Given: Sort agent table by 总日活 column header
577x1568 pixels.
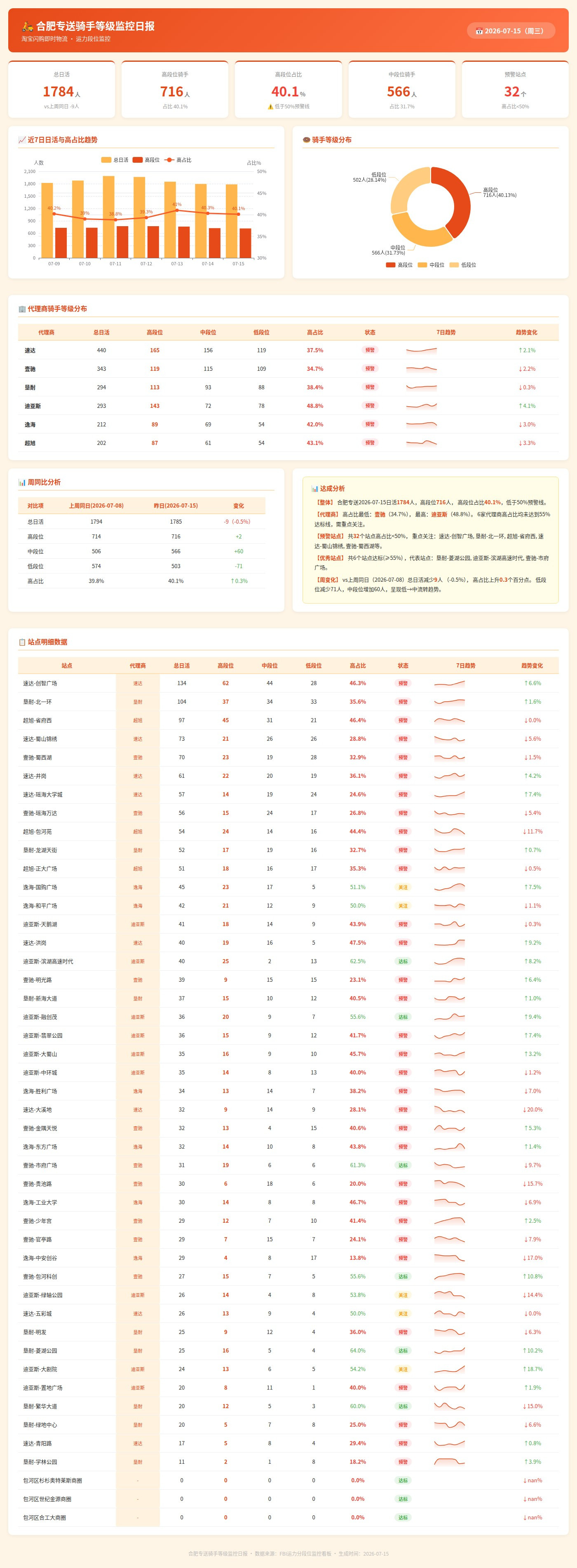Looking at the screenshot, I should pos(102,332).
